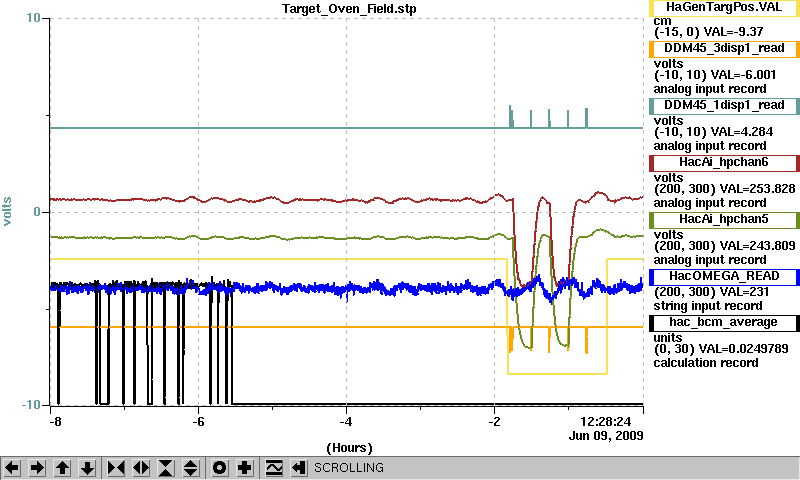Pan the plot right with the right arrow
The height and width of the screenshot is (480, 800).
click(x=37, y=468)
